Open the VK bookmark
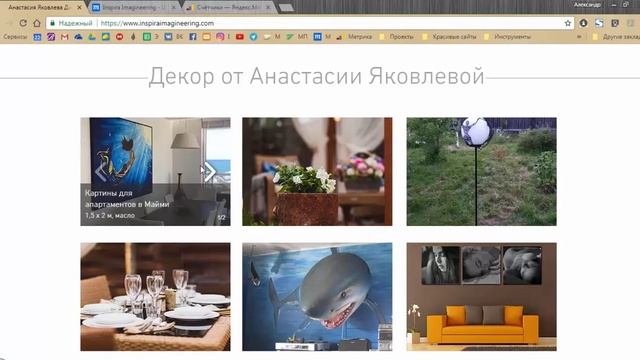 173,37
